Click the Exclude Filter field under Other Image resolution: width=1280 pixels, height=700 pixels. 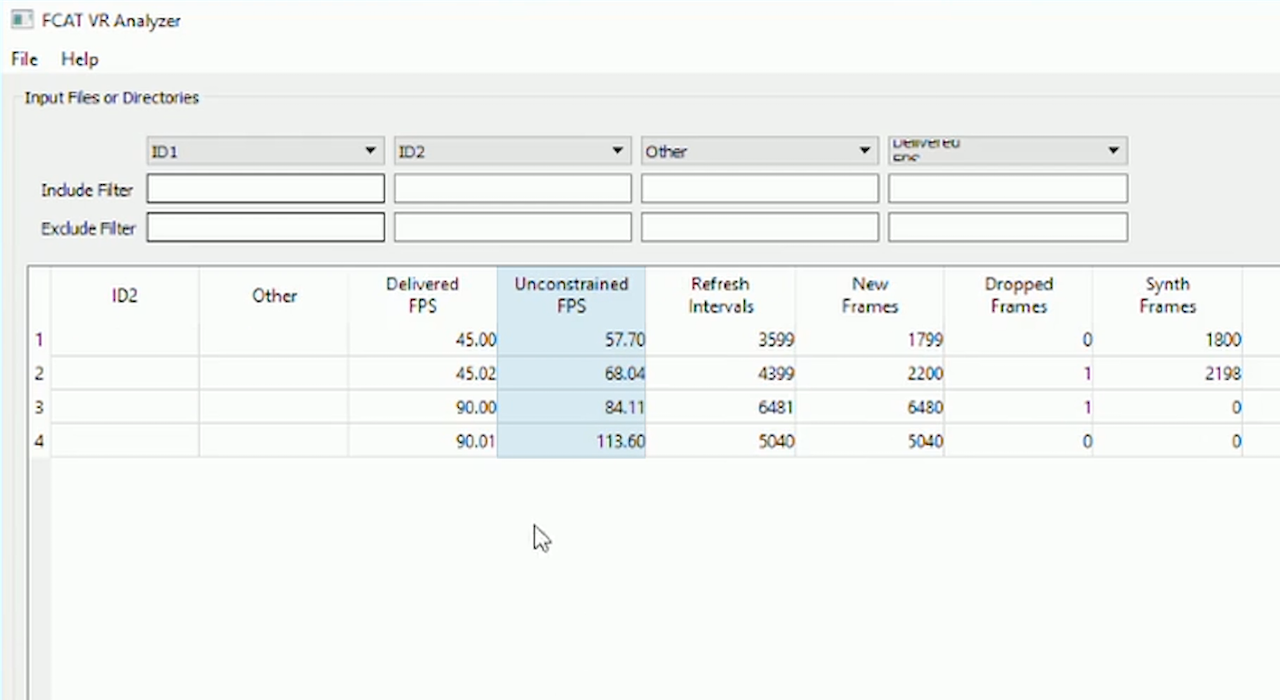point(759,227)
